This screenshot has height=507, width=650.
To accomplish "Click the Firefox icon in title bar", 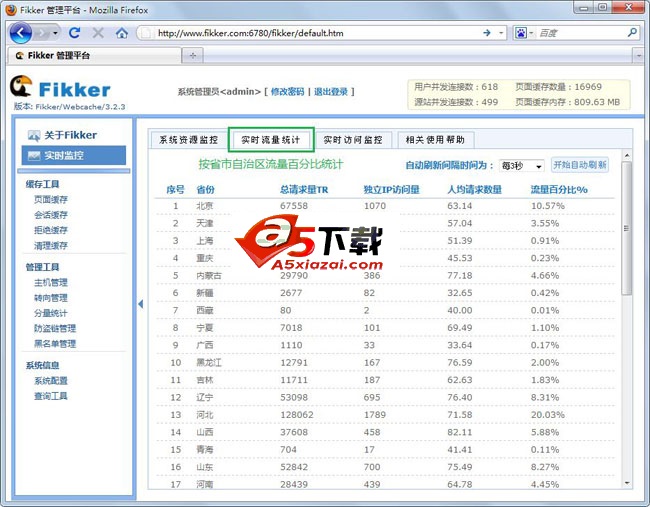I will (x=11, y=10).
